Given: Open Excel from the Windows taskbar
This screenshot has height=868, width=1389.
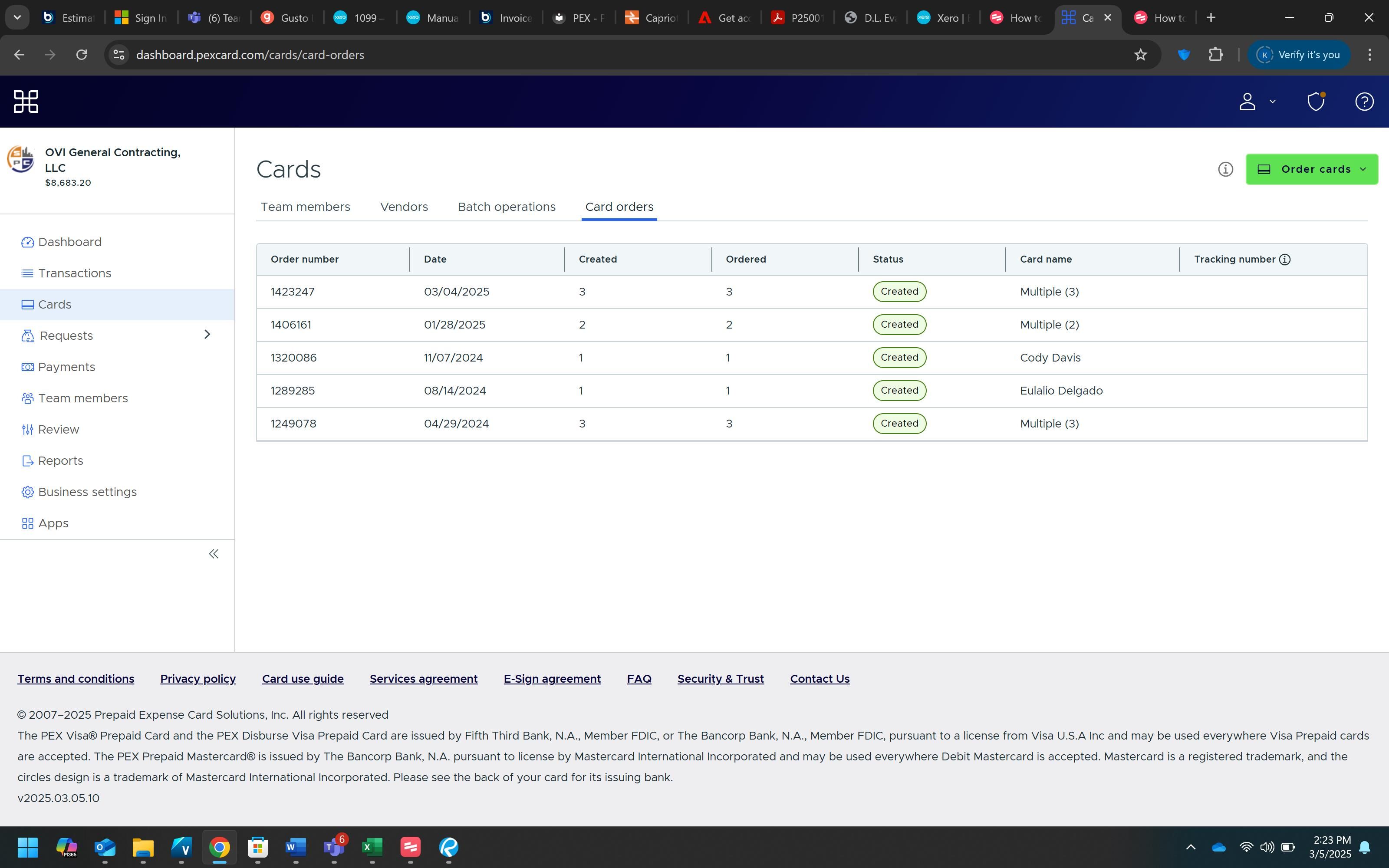Looking at the screenshot, I should 372,847.
